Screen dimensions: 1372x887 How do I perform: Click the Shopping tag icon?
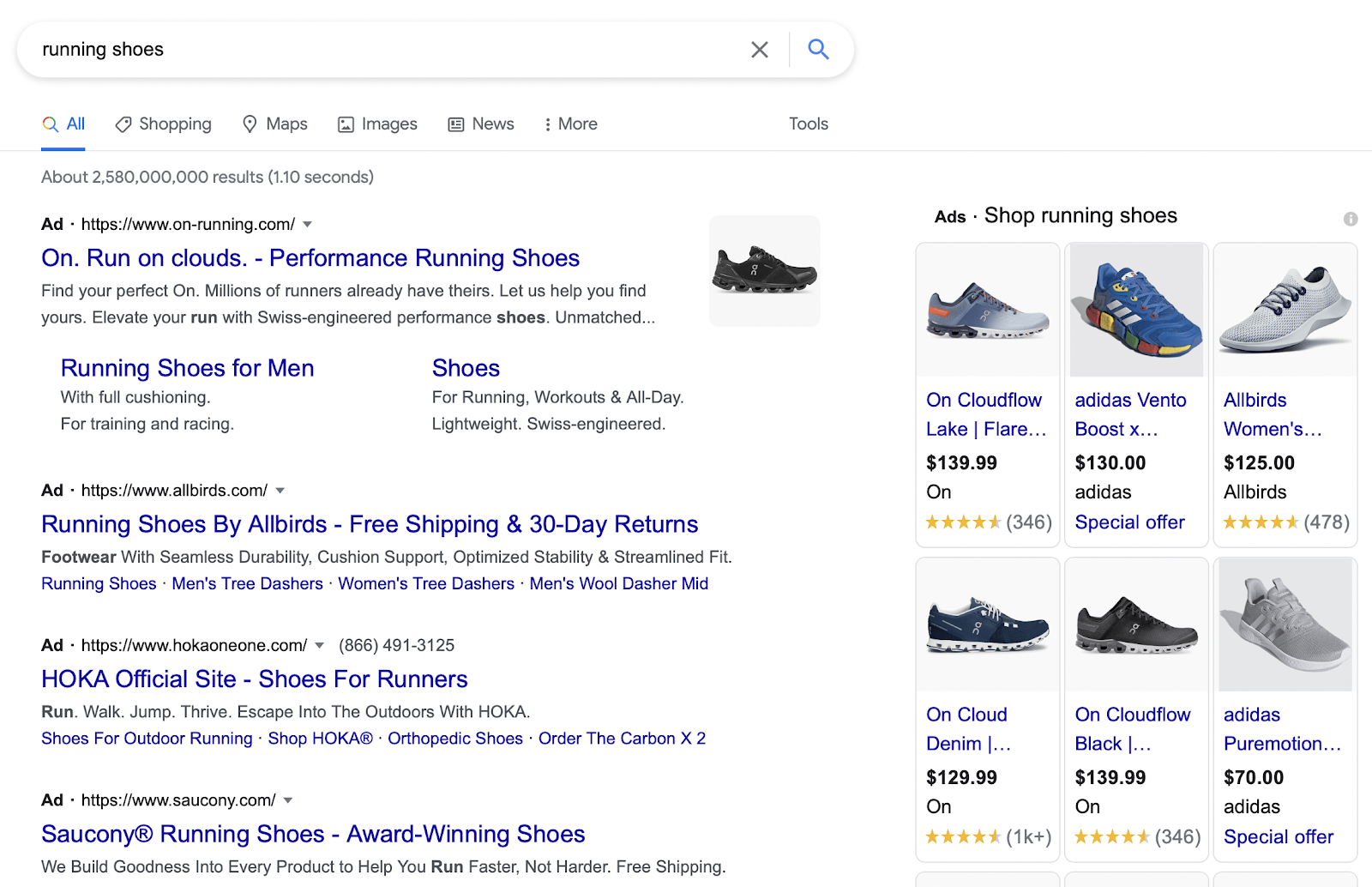(123, 124)
